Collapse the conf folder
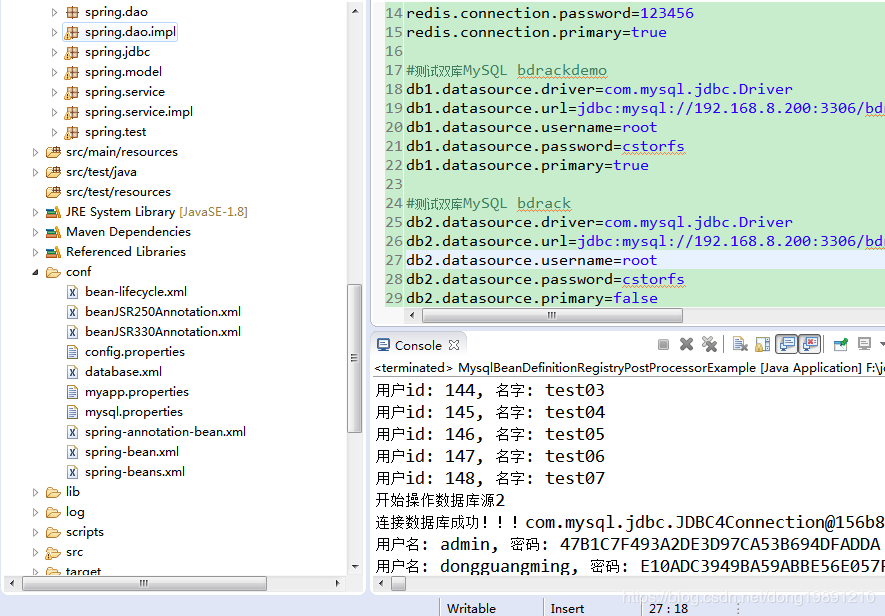This screenshot has height=616, width=885. pos(35,272)
